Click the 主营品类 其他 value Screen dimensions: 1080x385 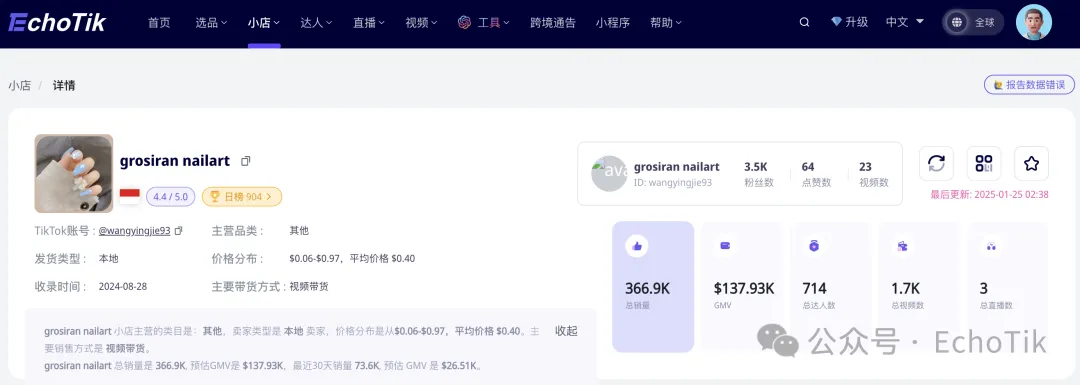coord(299,231)
